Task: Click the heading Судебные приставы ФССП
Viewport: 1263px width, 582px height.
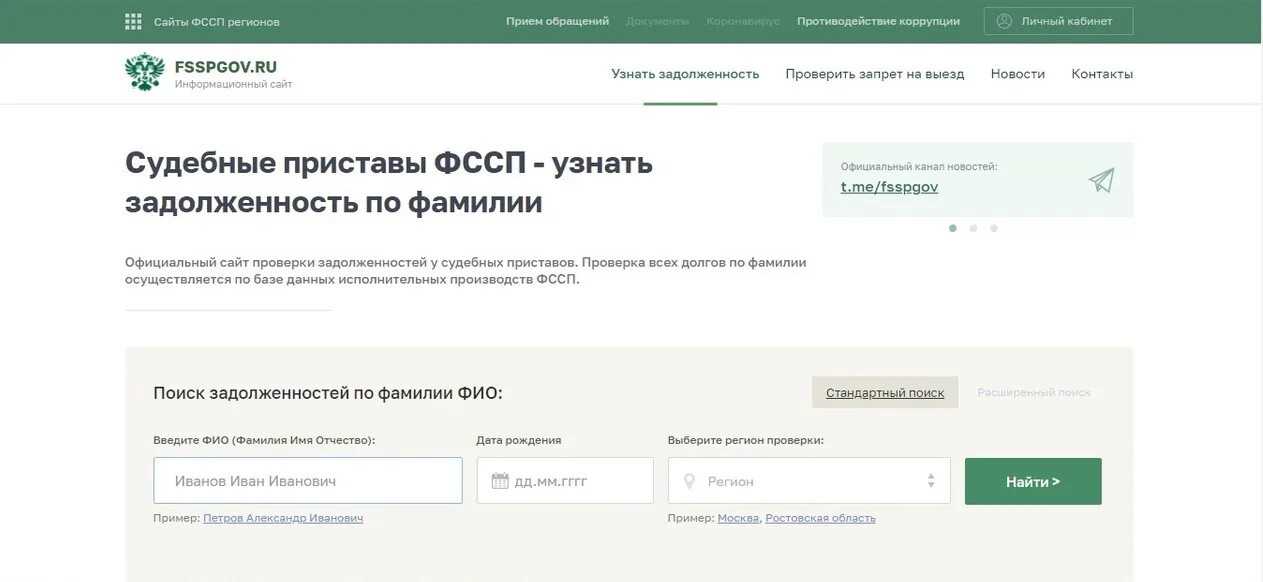Action: (389, 182)
